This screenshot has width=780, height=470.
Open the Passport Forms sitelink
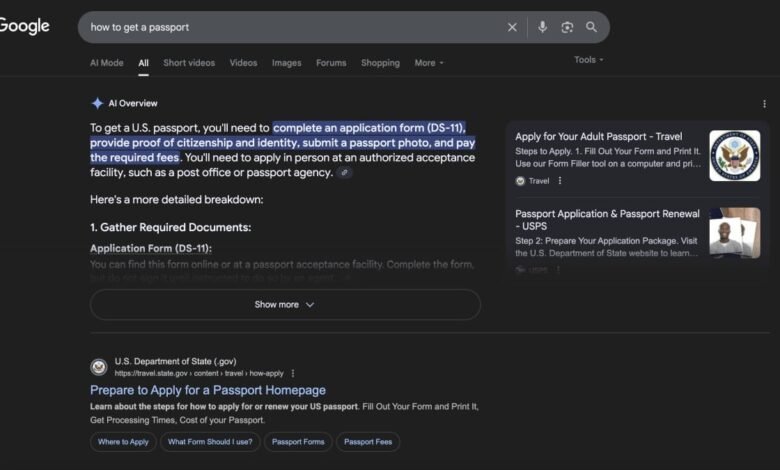pos(298,442)
